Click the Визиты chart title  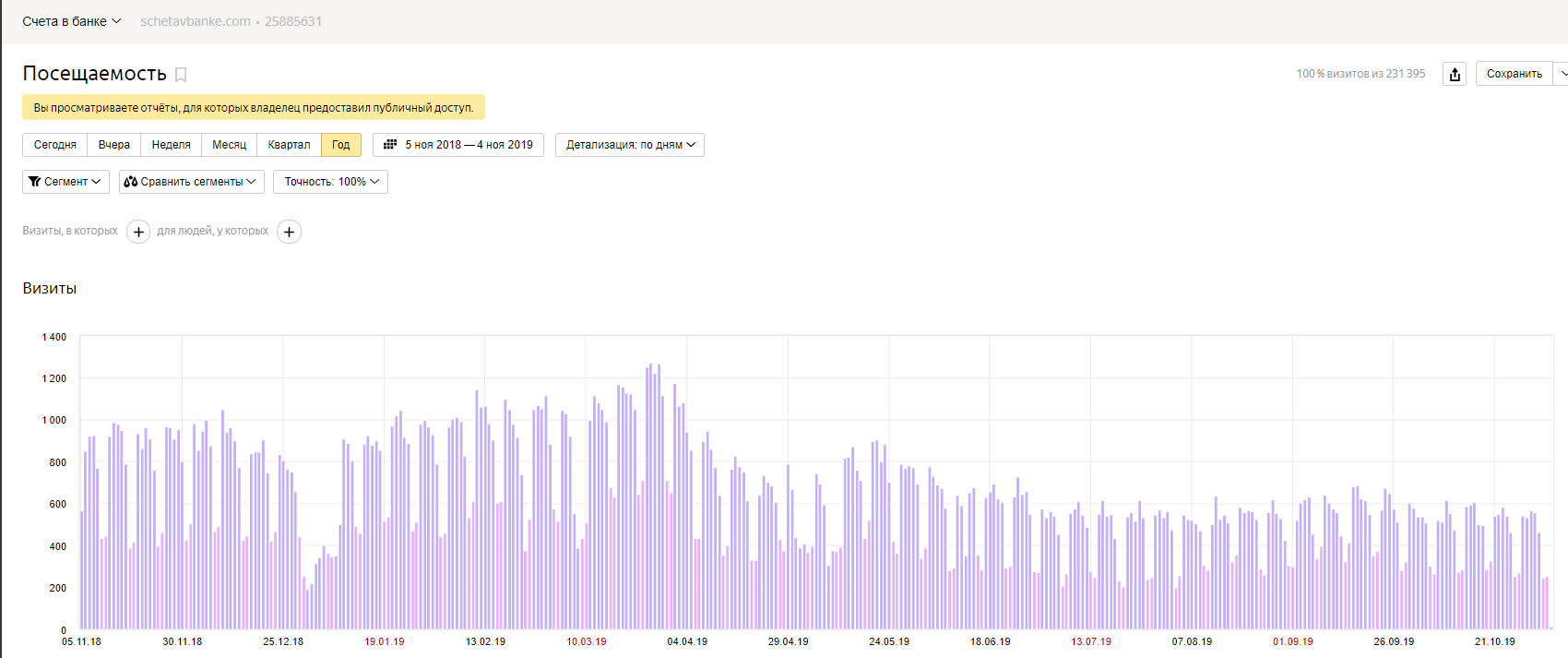click(50, 289)
